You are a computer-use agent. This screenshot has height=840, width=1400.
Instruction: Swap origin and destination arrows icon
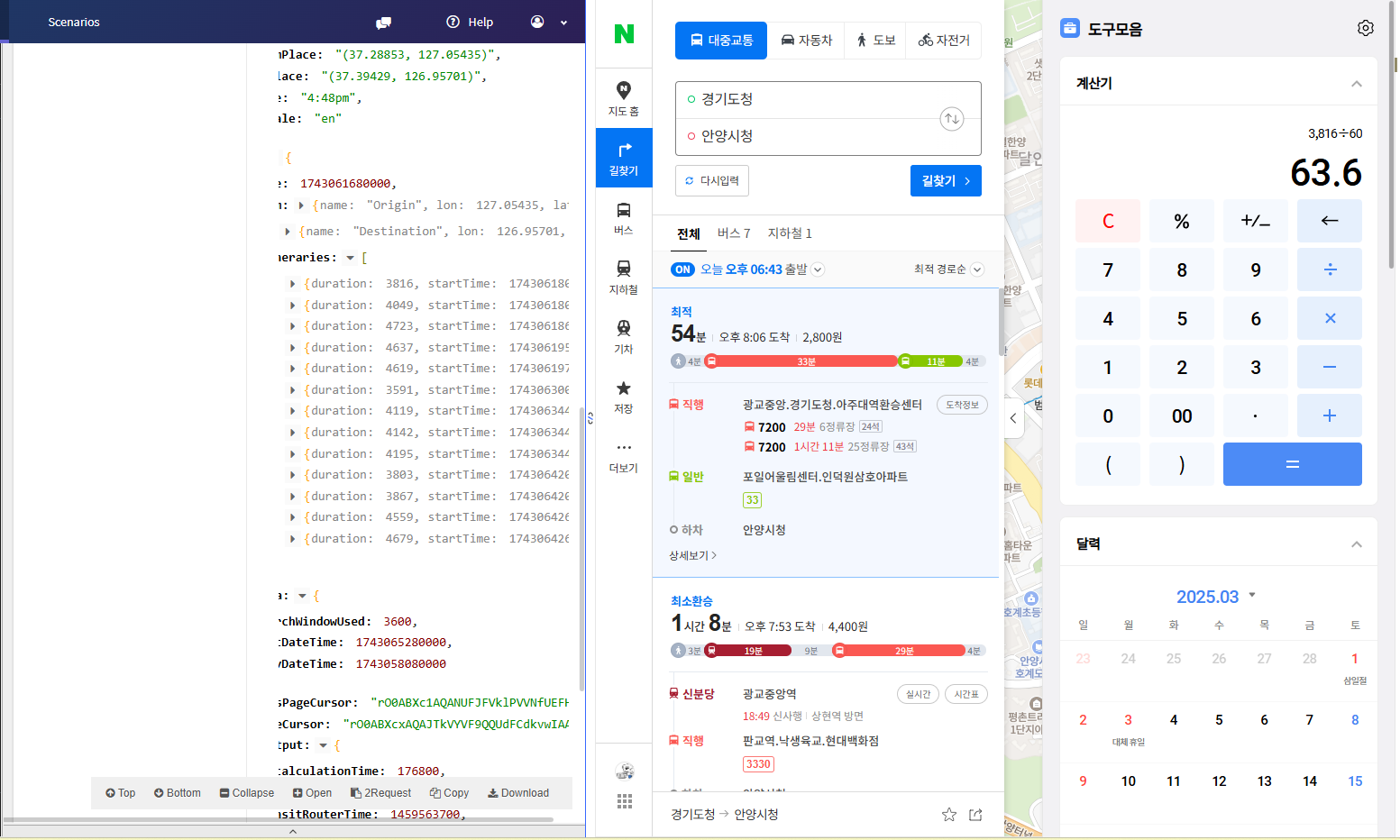coord(952,119)
